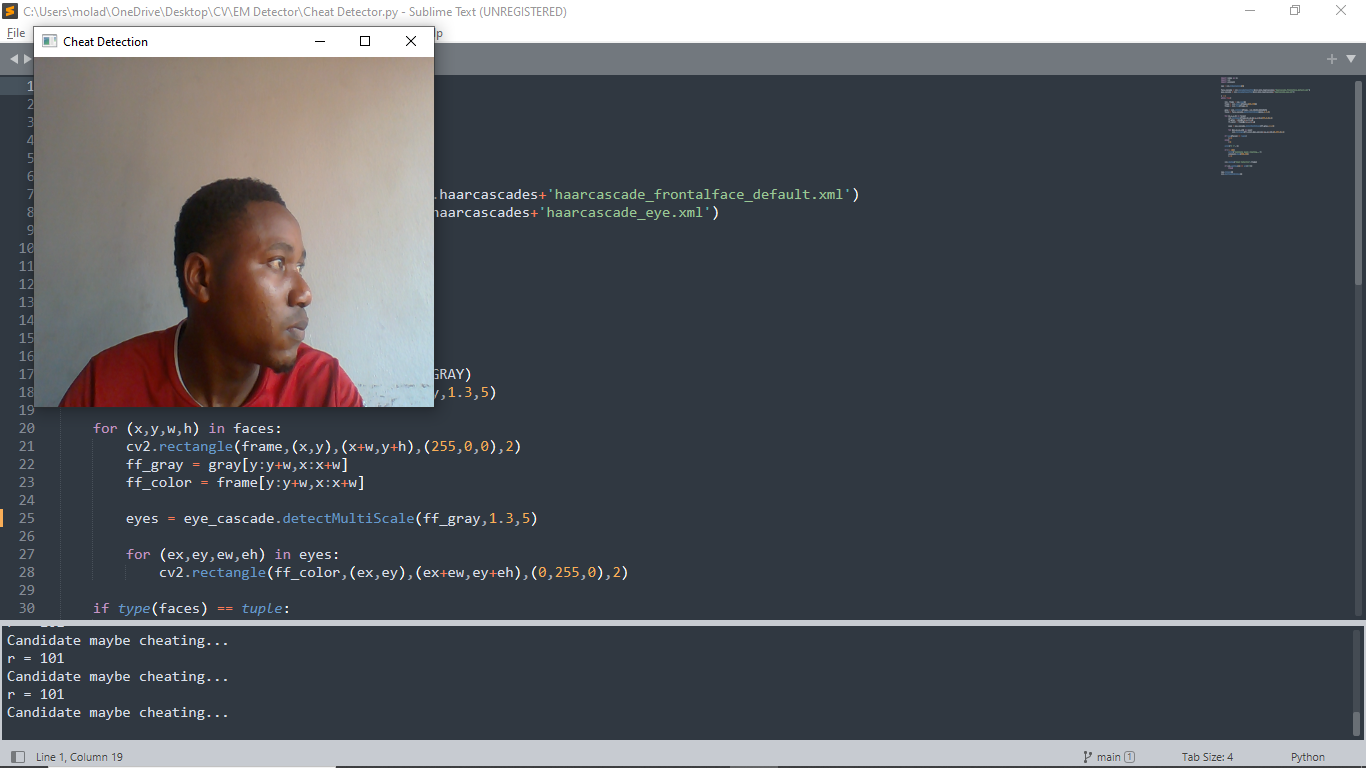Click the editor vertical scrollbar
Viewport: 1366px width, 768px height.
click(1358, 180)
